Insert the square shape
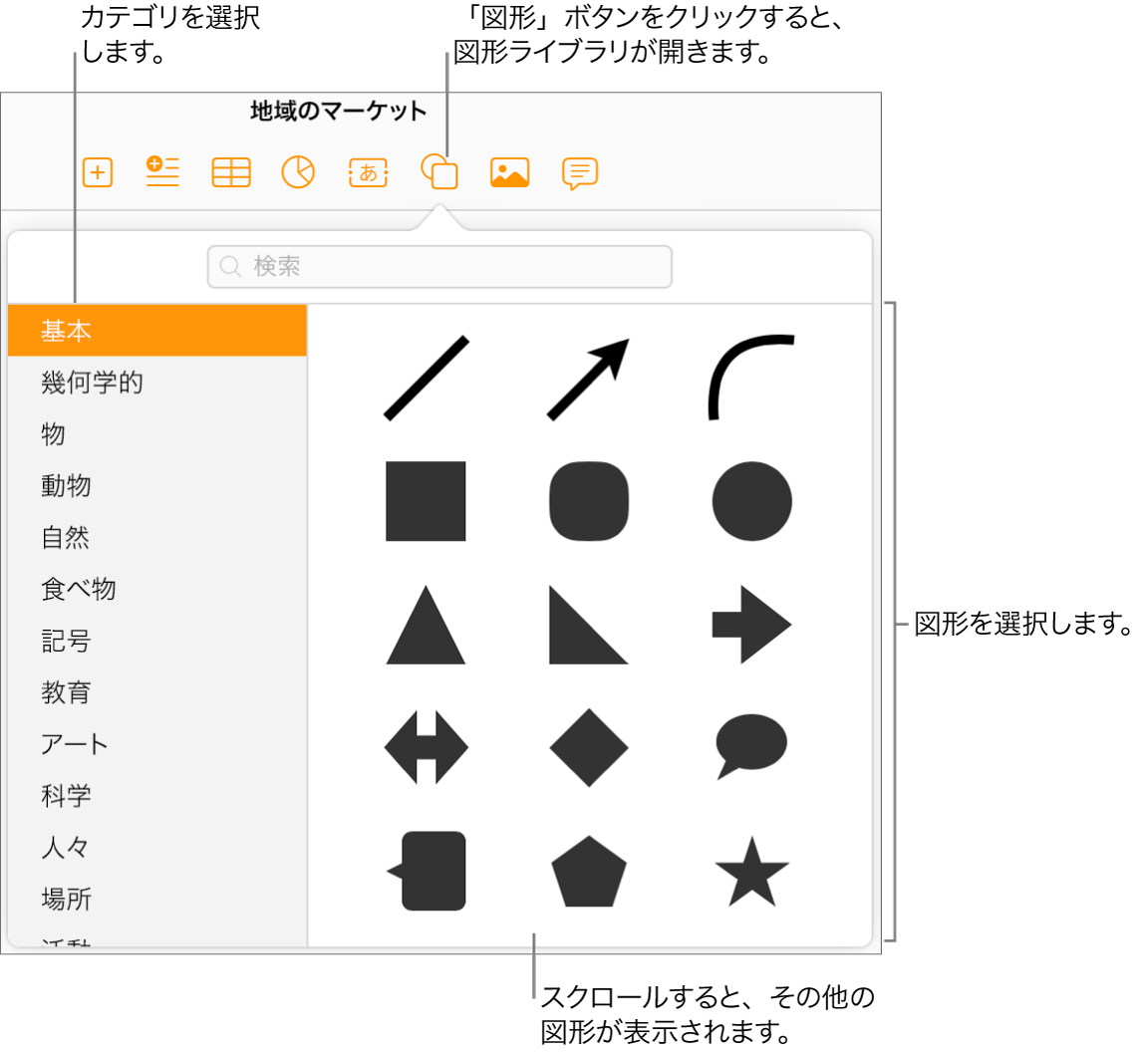 point(427,501)
